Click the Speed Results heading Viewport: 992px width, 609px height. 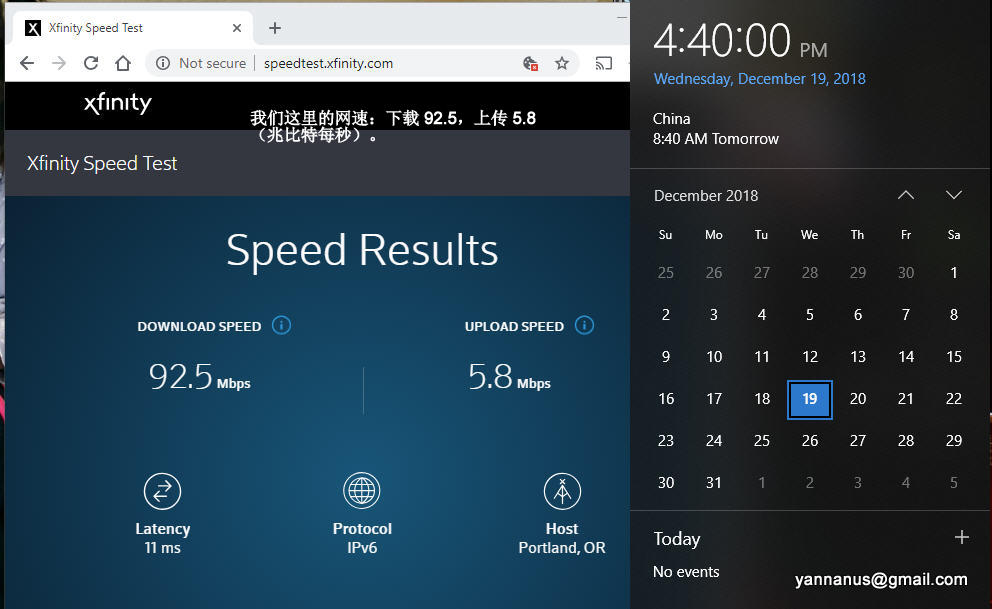362,250
